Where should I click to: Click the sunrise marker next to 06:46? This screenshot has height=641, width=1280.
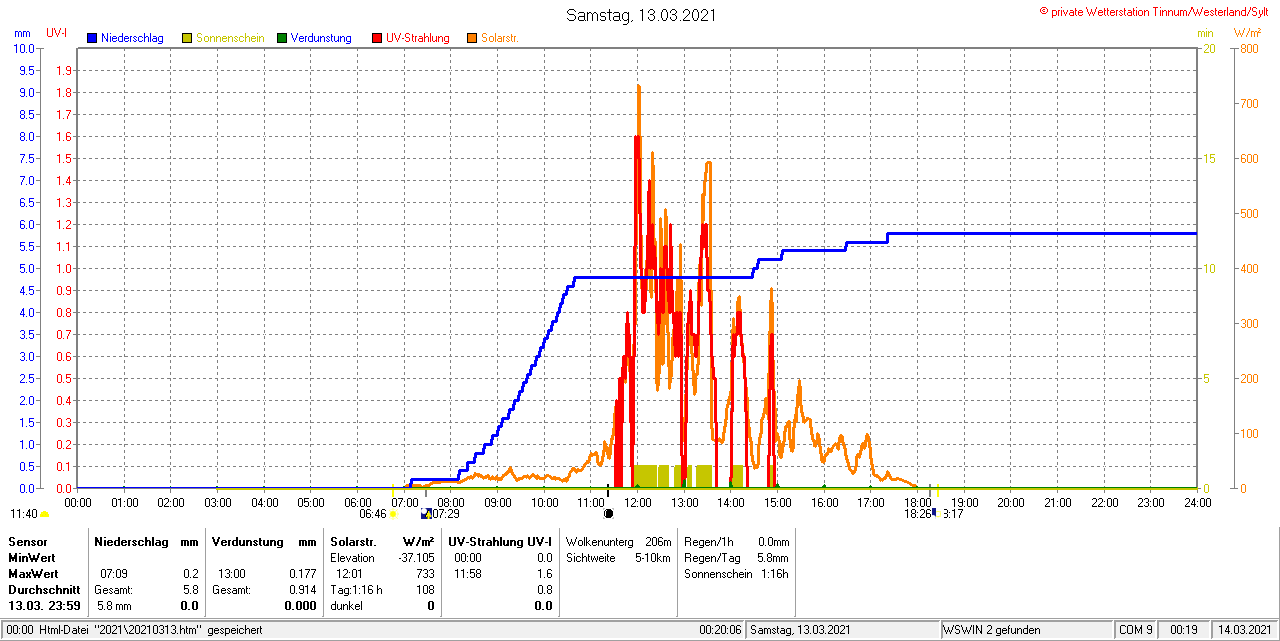click(x=393, y=514)
